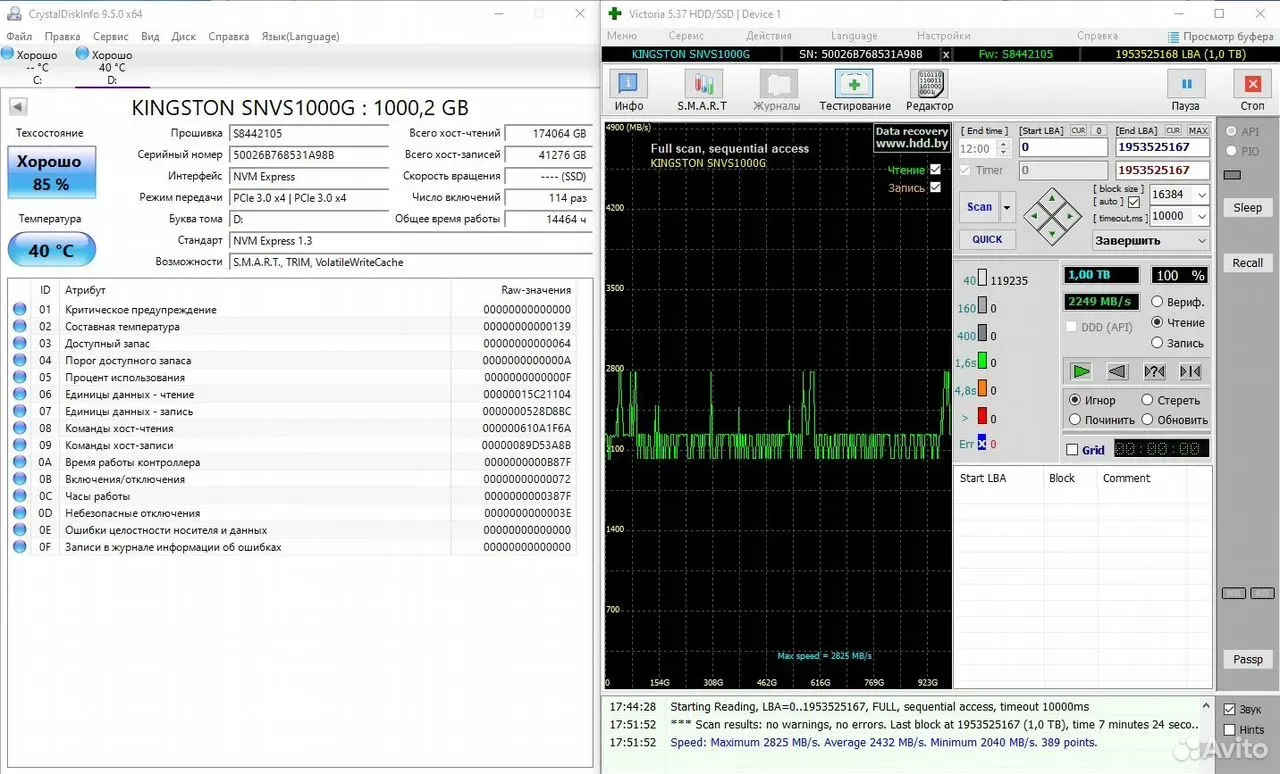This screenshot has width=1280, height=774.
Task: Click the MAX button next to End LBA
Action: [1198, 130]
